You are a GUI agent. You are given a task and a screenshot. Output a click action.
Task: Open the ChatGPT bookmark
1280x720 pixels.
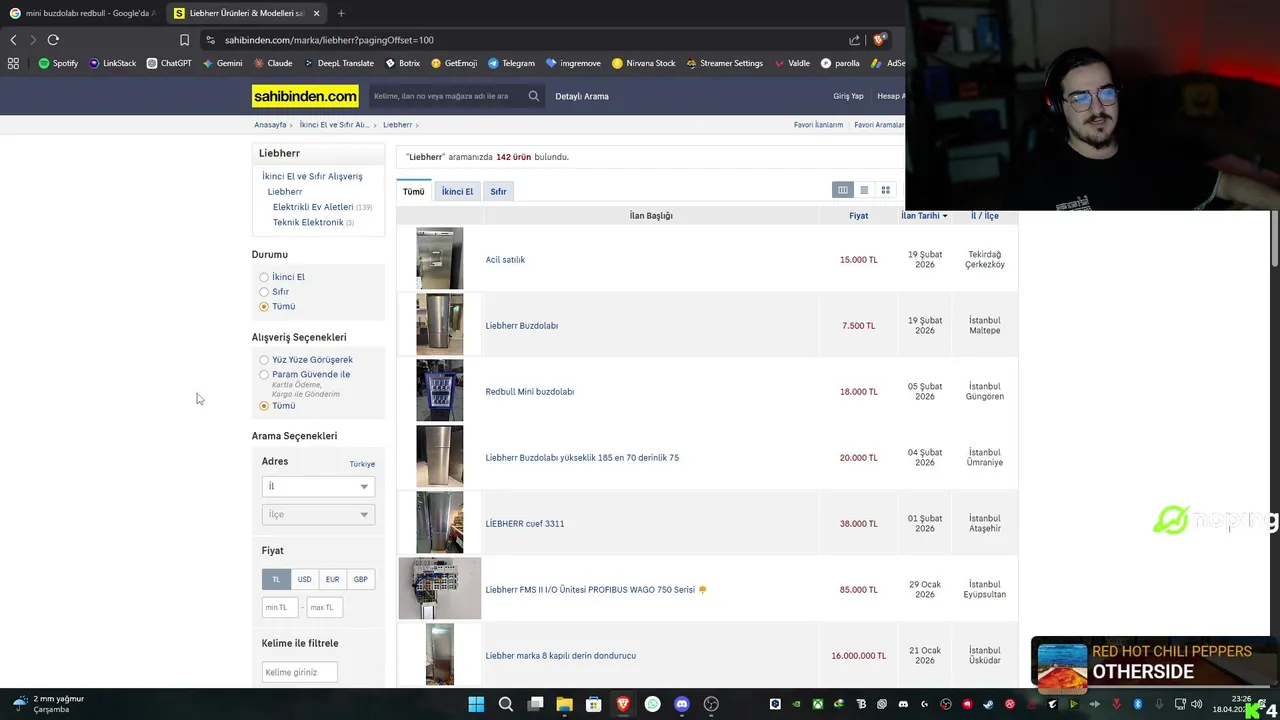pos(168,63)
